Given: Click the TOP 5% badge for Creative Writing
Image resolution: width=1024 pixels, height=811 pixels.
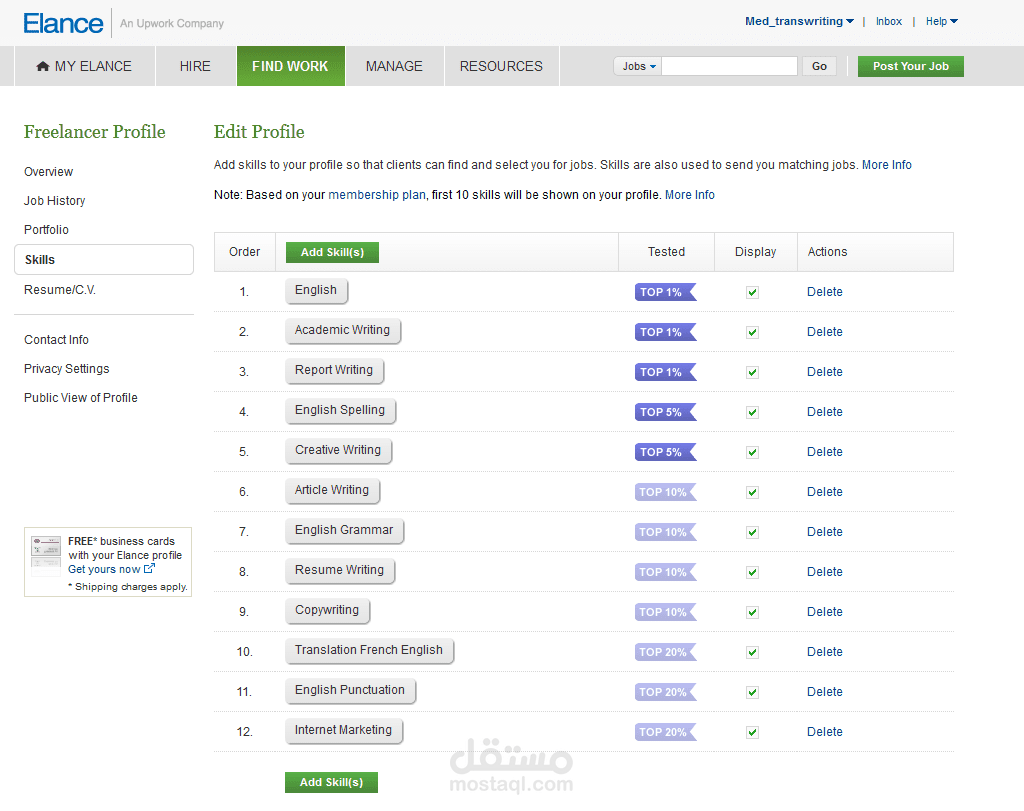Looking at the screenshot, I should [x=665, y=452].
